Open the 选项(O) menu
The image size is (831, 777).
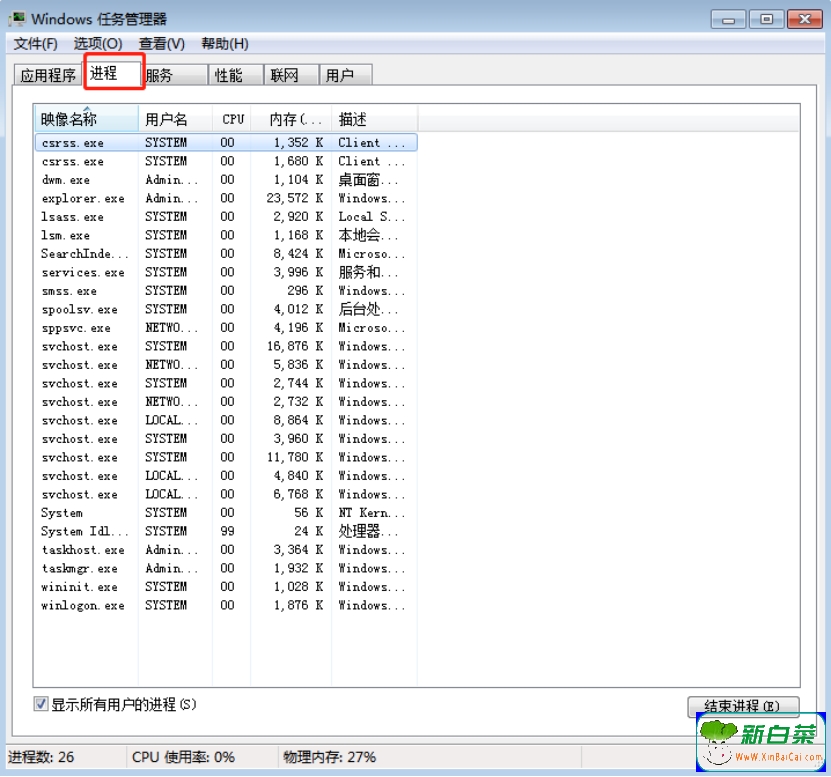(x=98, y=43)
